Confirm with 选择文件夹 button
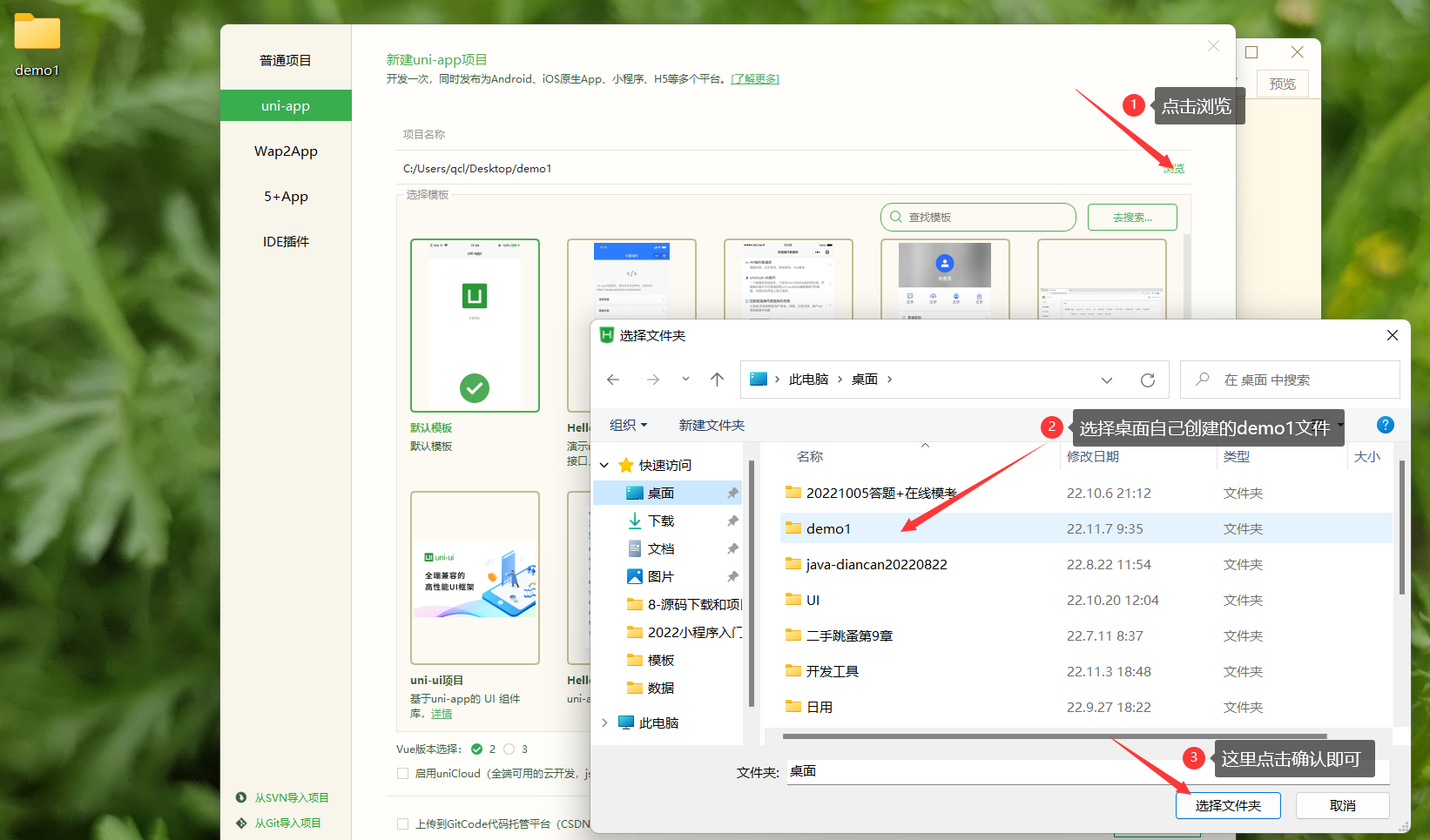1430x840 pixels. (1228, 805)
